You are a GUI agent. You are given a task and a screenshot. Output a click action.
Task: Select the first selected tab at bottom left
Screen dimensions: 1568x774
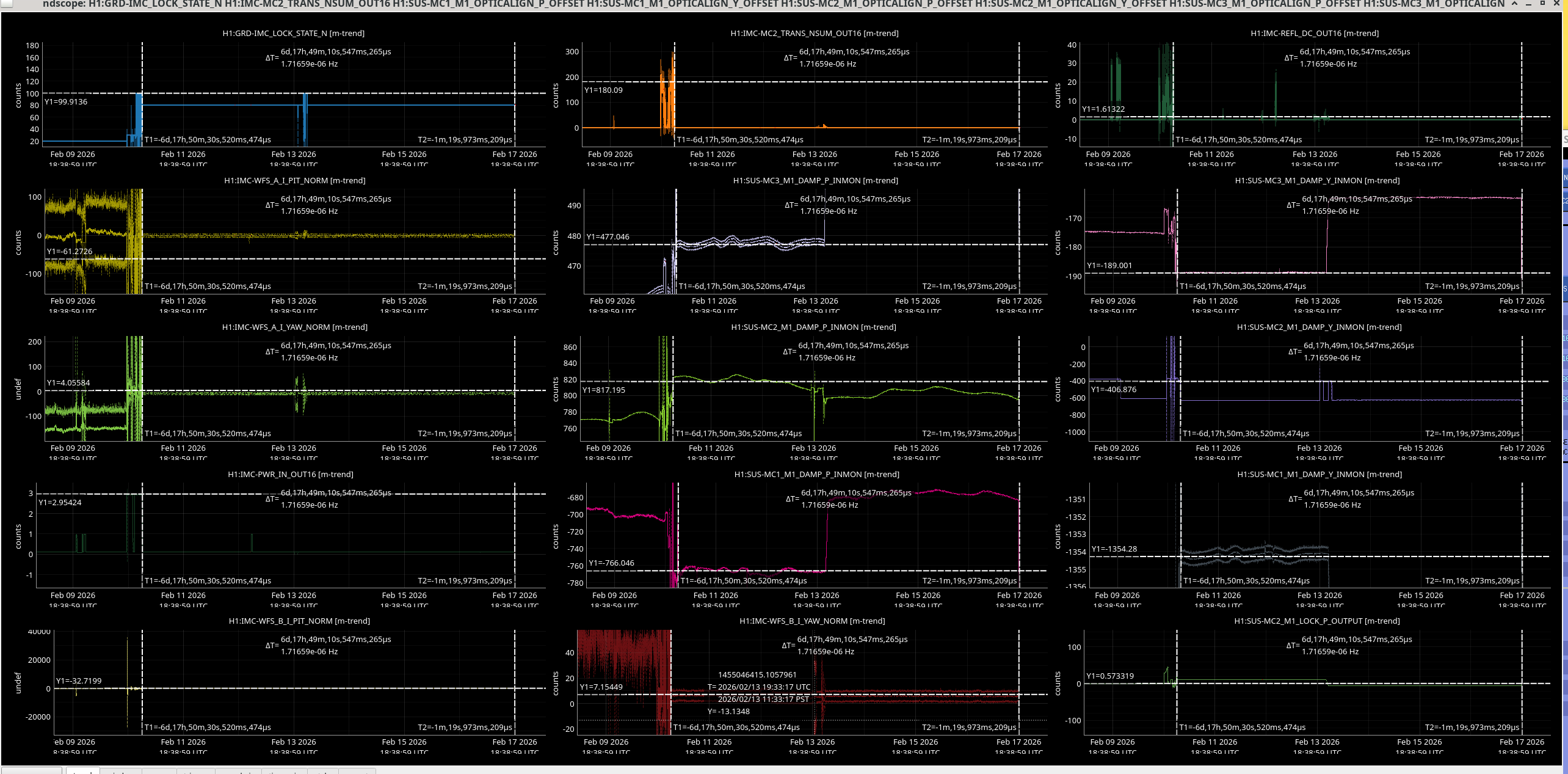(x=82, y=770)
